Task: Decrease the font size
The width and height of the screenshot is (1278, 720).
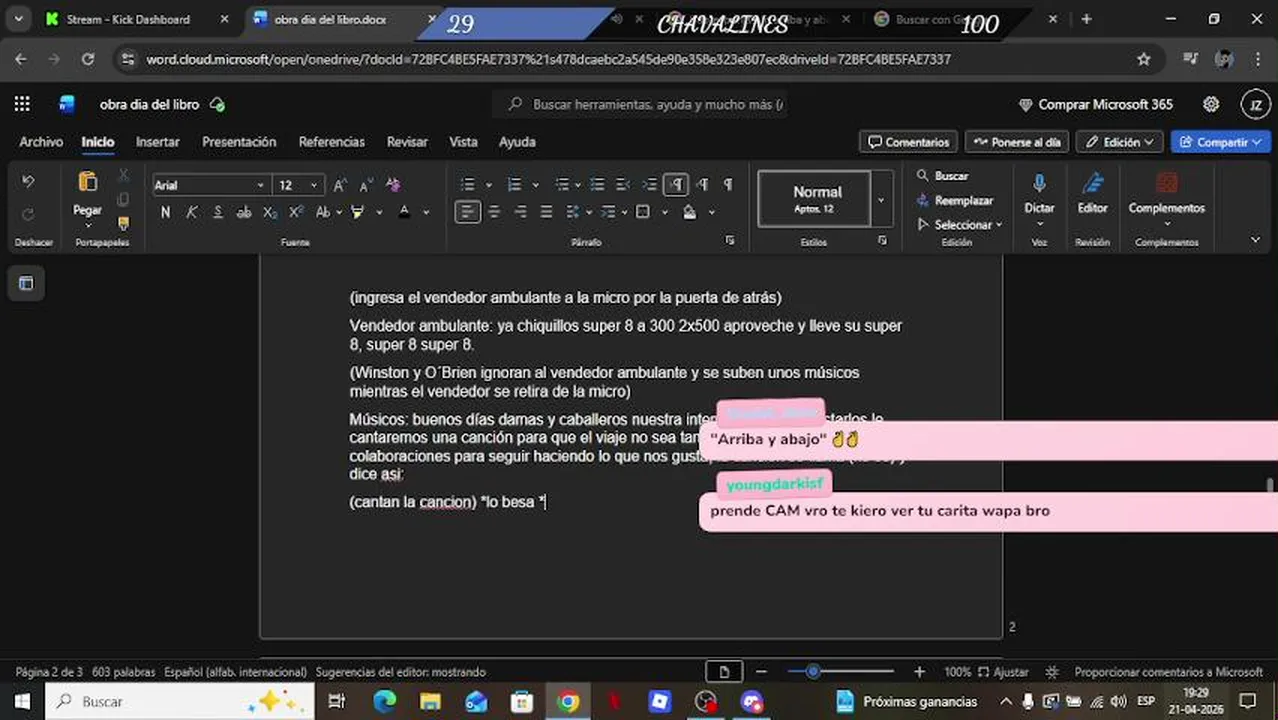Action: tap(366, 185)
